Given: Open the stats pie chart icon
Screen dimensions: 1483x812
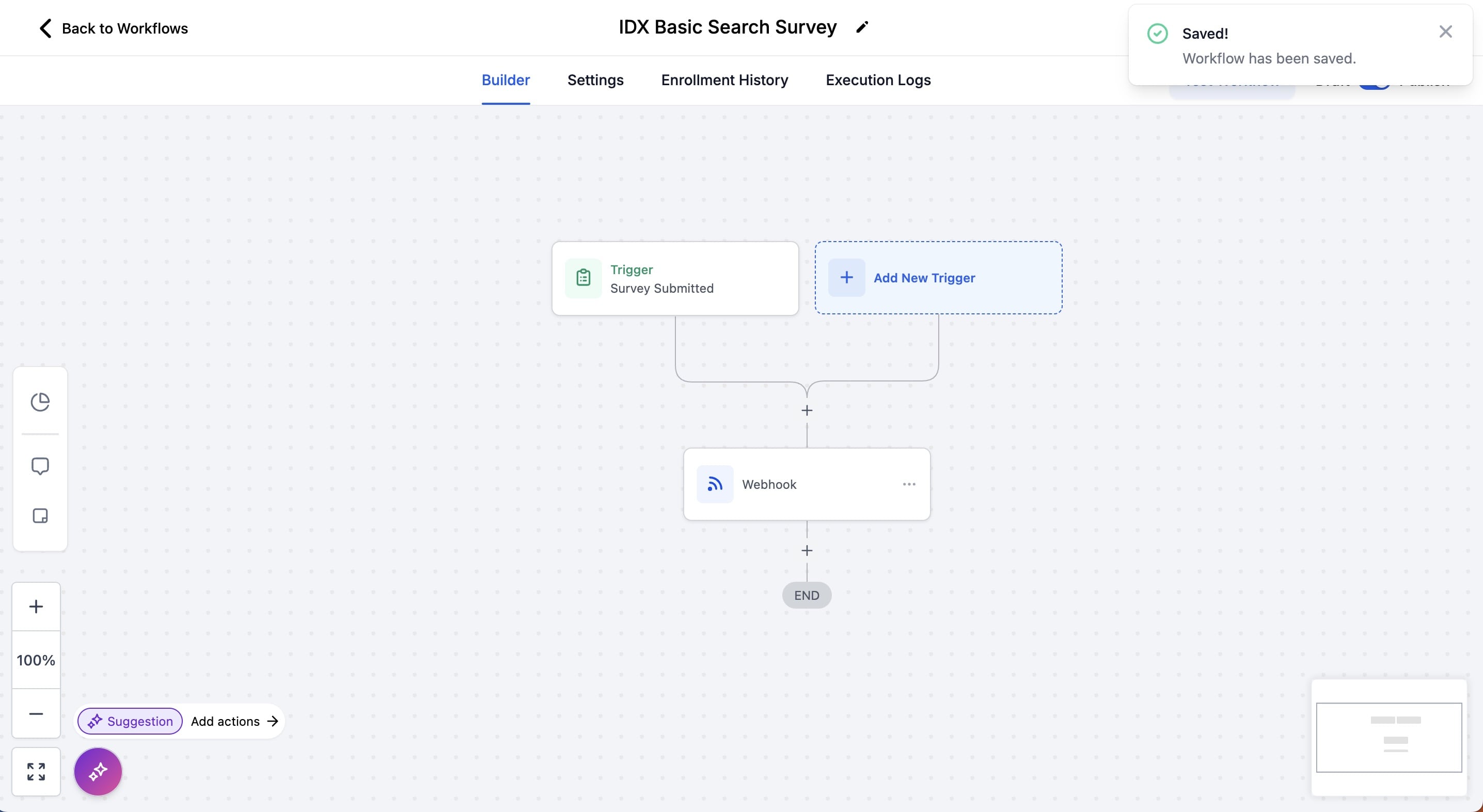Looking at the screenshot, I should coord(40,402).
